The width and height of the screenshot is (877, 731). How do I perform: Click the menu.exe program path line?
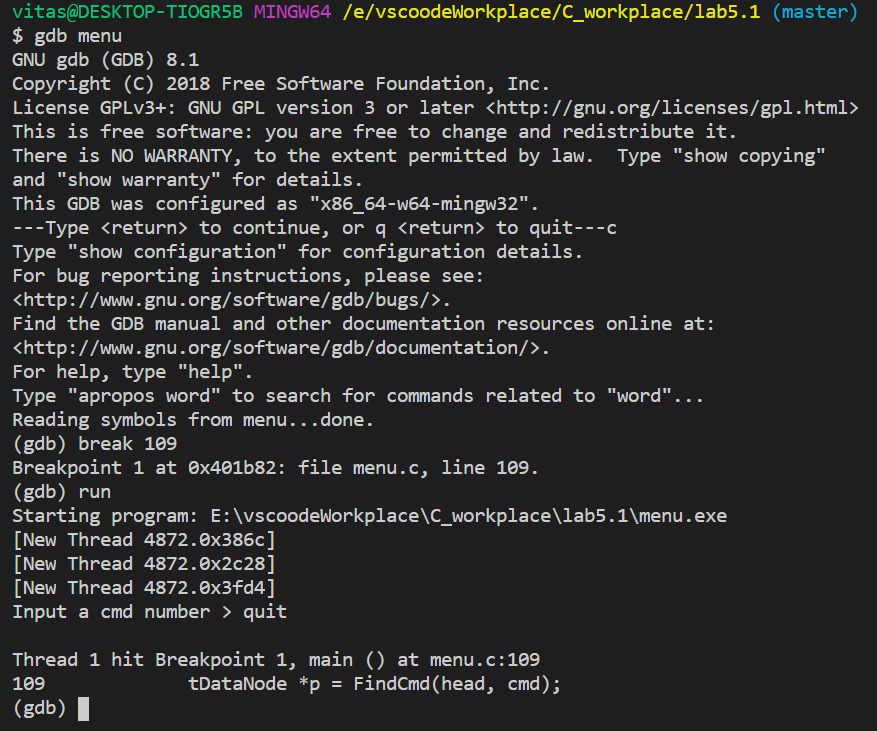[370, 516]
